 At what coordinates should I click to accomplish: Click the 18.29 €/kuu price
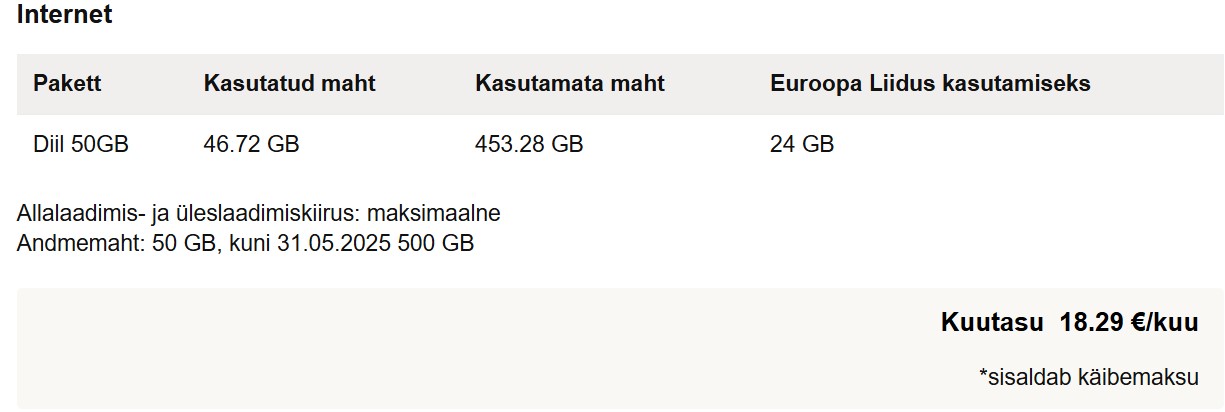pos(1129,323)
